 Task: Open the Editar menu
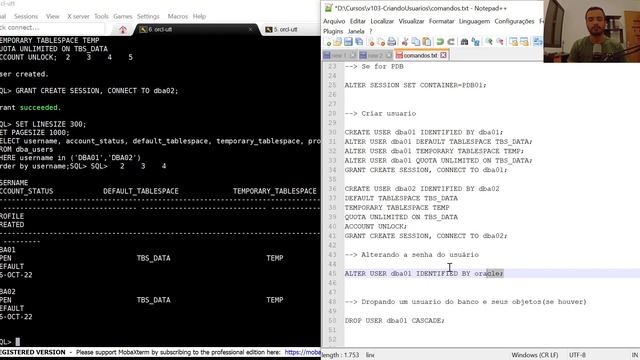pyautogui.click(x=358, y=21)
